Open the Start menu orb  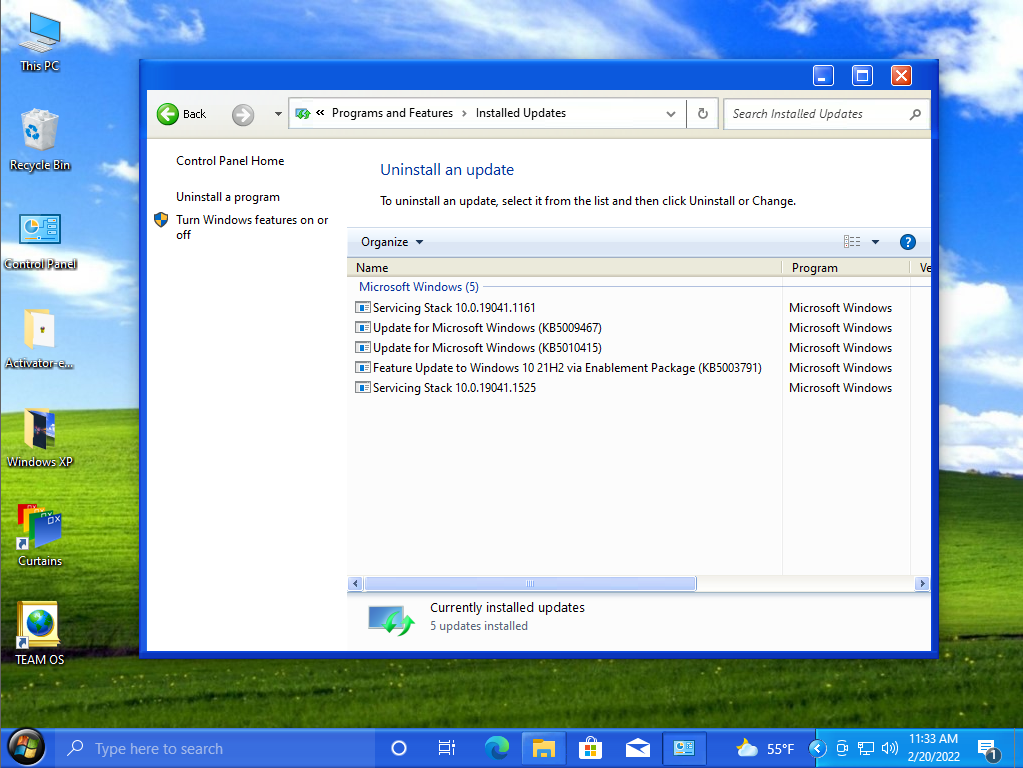(25, 748)
